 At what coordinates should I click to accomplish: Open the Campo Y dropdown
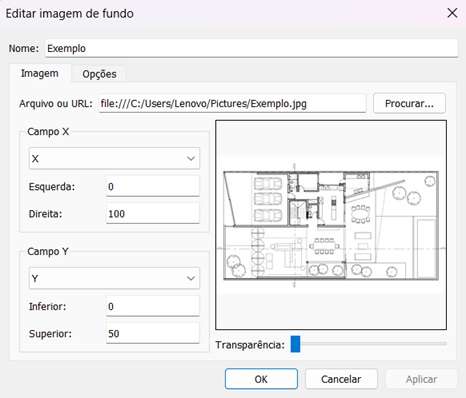click(x=114, y=278)
